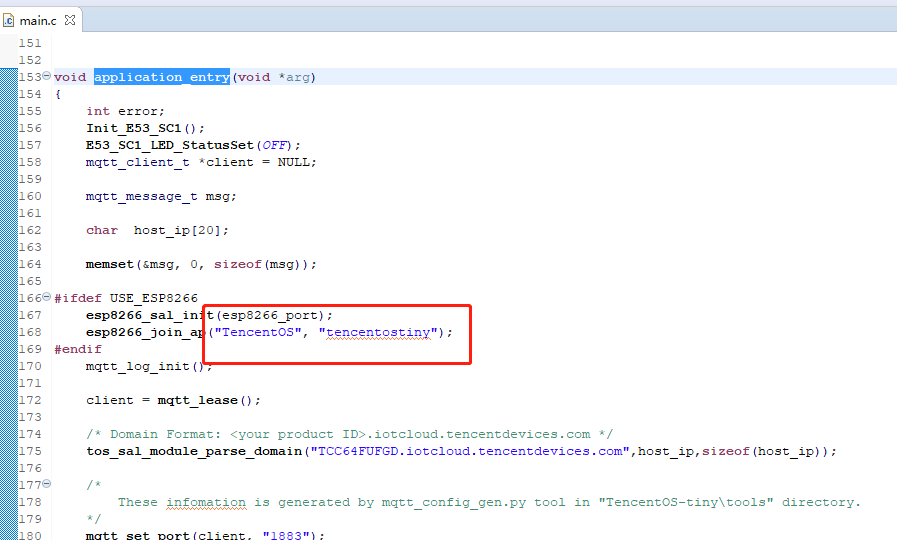Click the C file icon on main.c tab
The image size is (897, 540).
(x=9, y=21)
